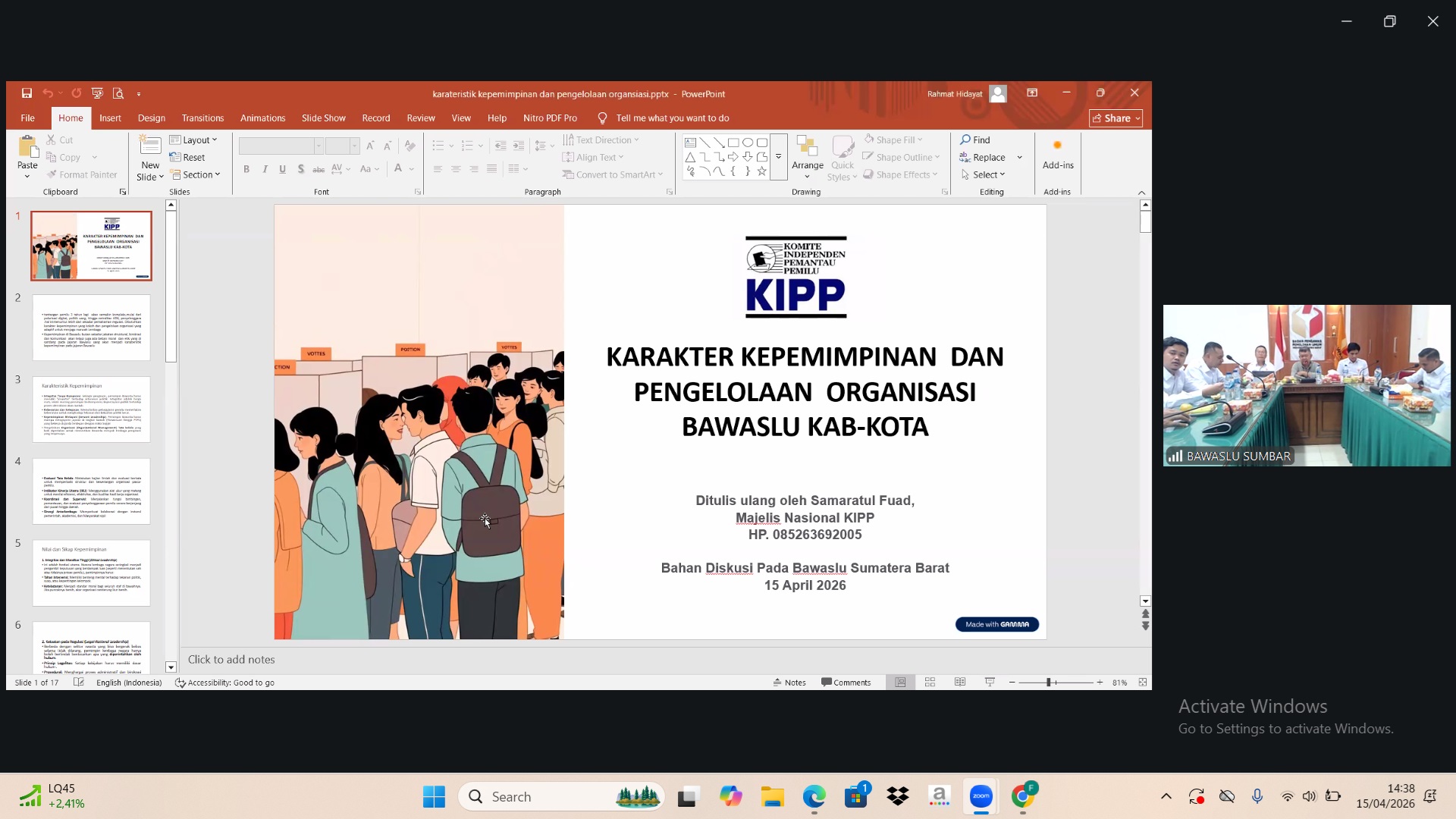Click Replace in Editing group

[983, 157]
